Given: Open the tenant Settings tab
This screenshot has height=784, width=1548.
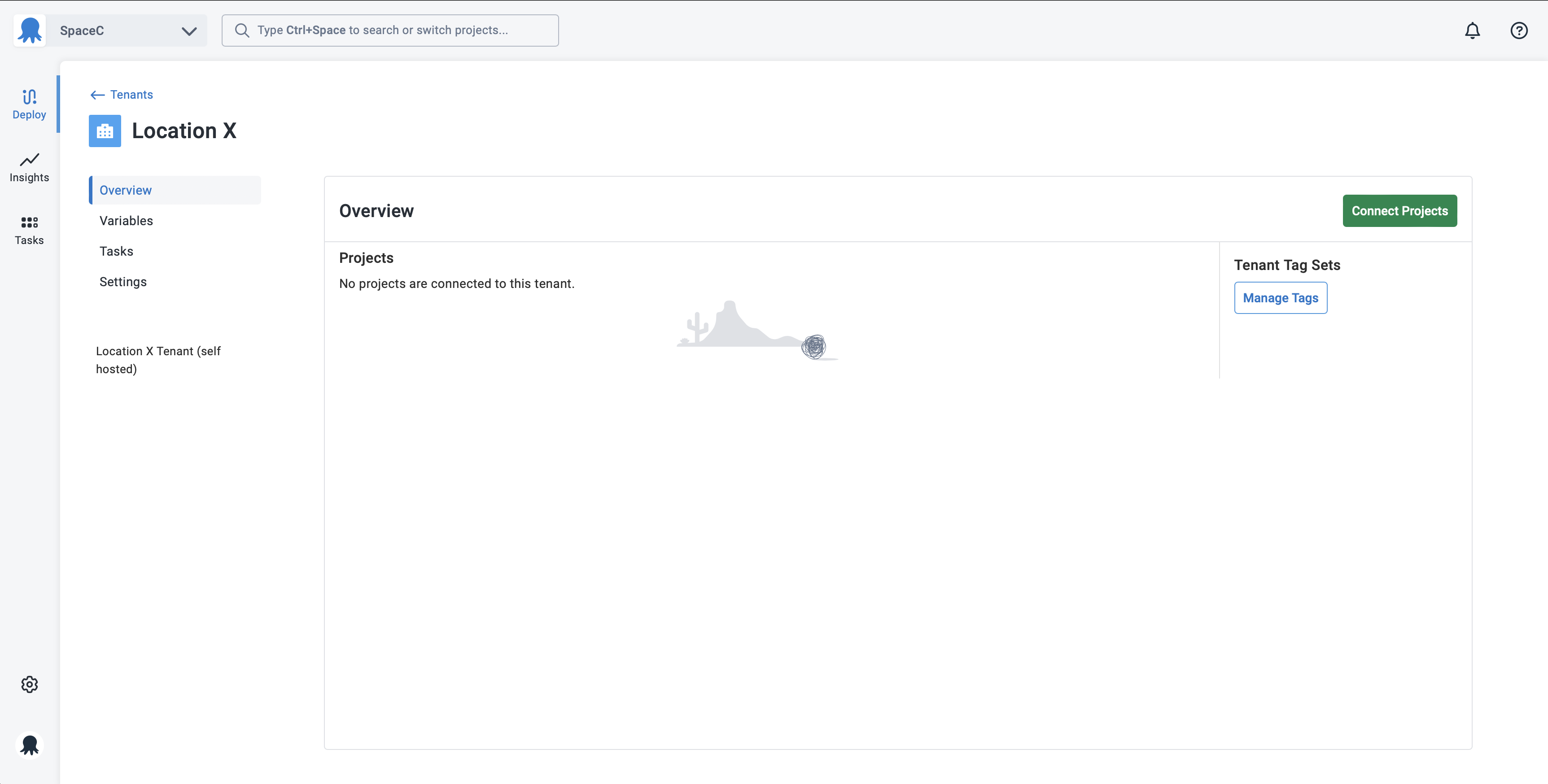Looking at the screenshot, I should point(122,282).
